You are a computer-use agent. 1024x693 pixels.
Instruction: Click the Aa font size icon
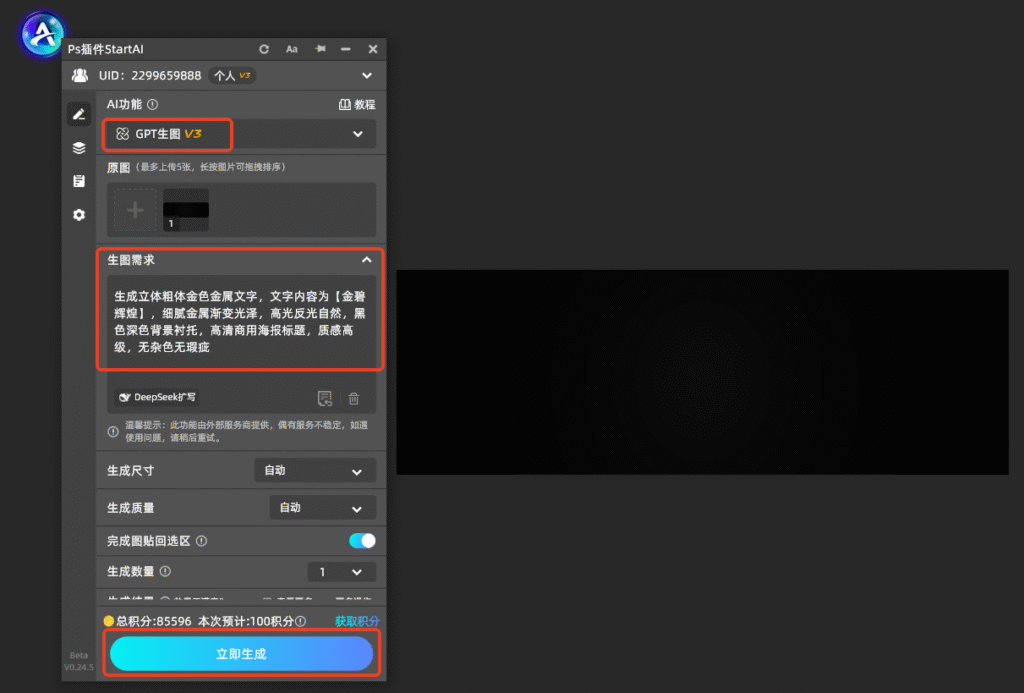pyautogui.click(x=292, y=49)
